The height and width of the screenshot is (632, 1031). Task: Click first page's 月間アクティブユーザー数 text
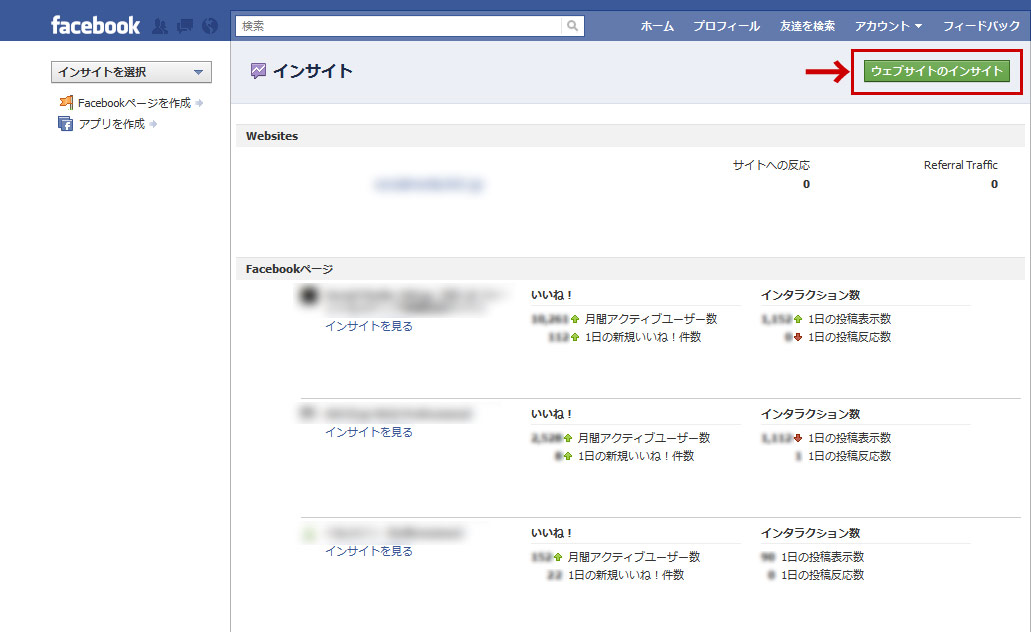[651, 319]
